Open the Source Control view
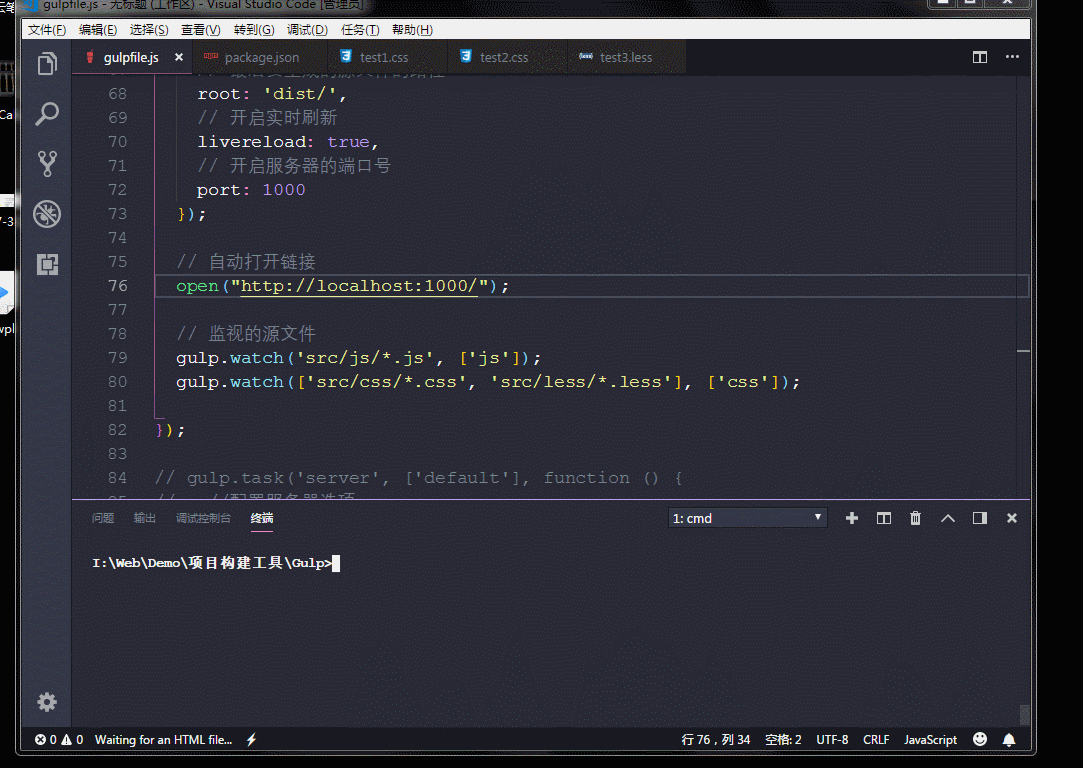 (x=47, y=163)
